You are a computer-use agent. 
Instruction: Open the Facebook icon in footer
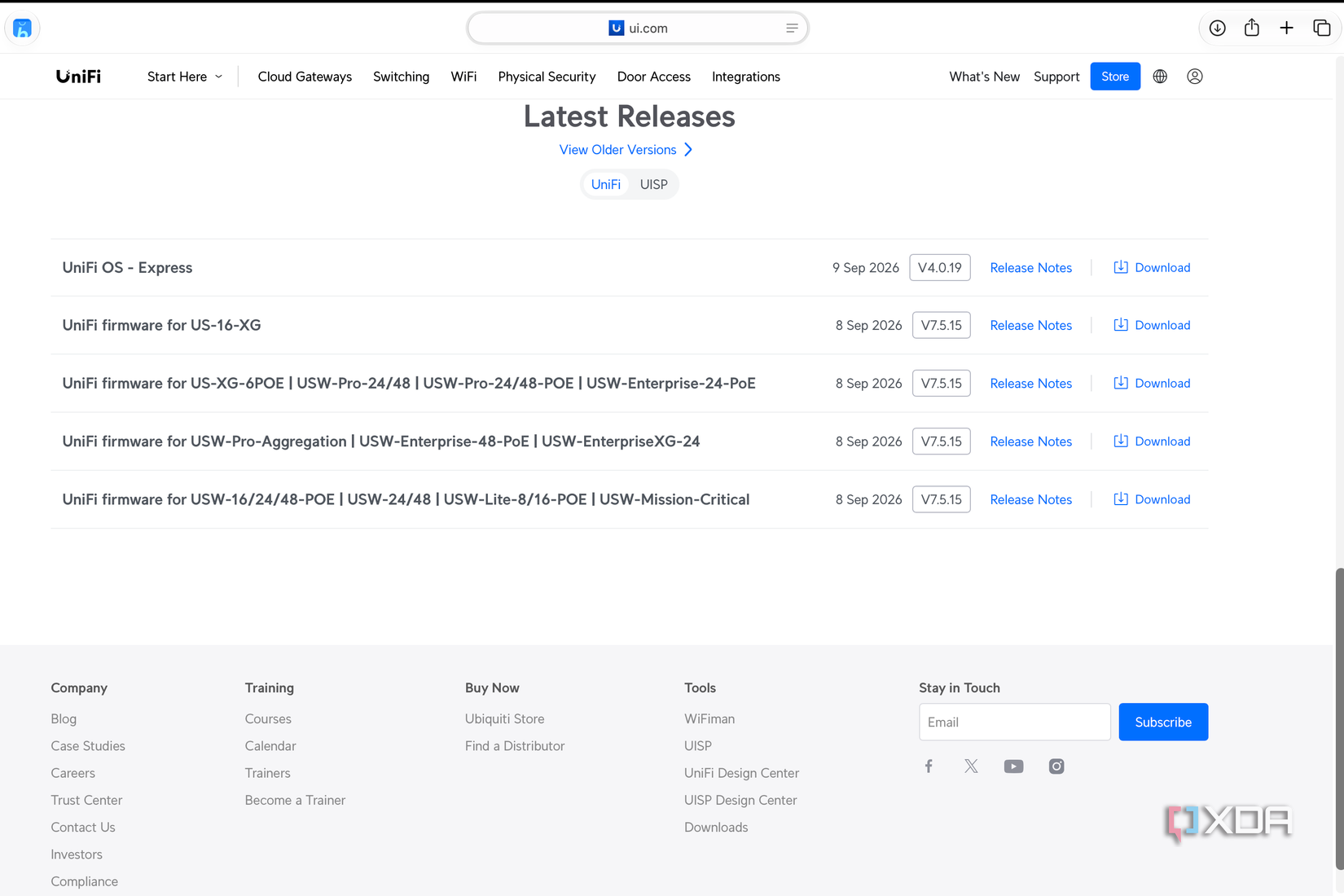(929, 766)
